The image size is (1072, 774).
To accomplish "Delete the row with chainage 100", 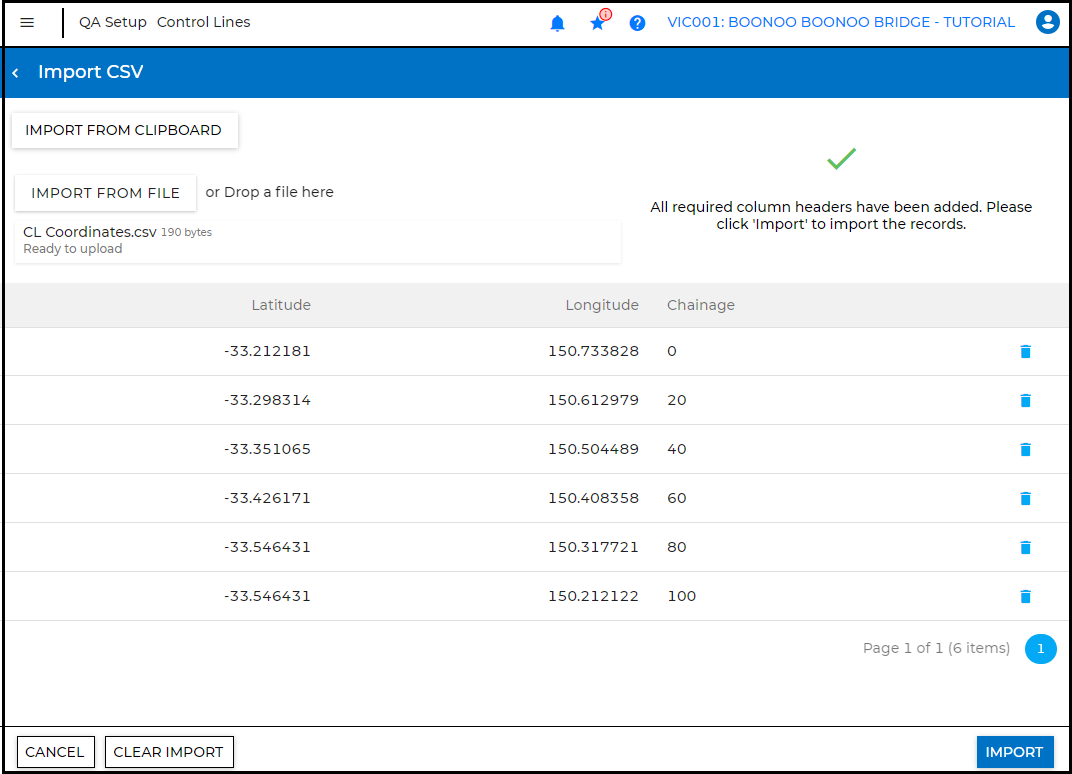I will coord(1025,597).
